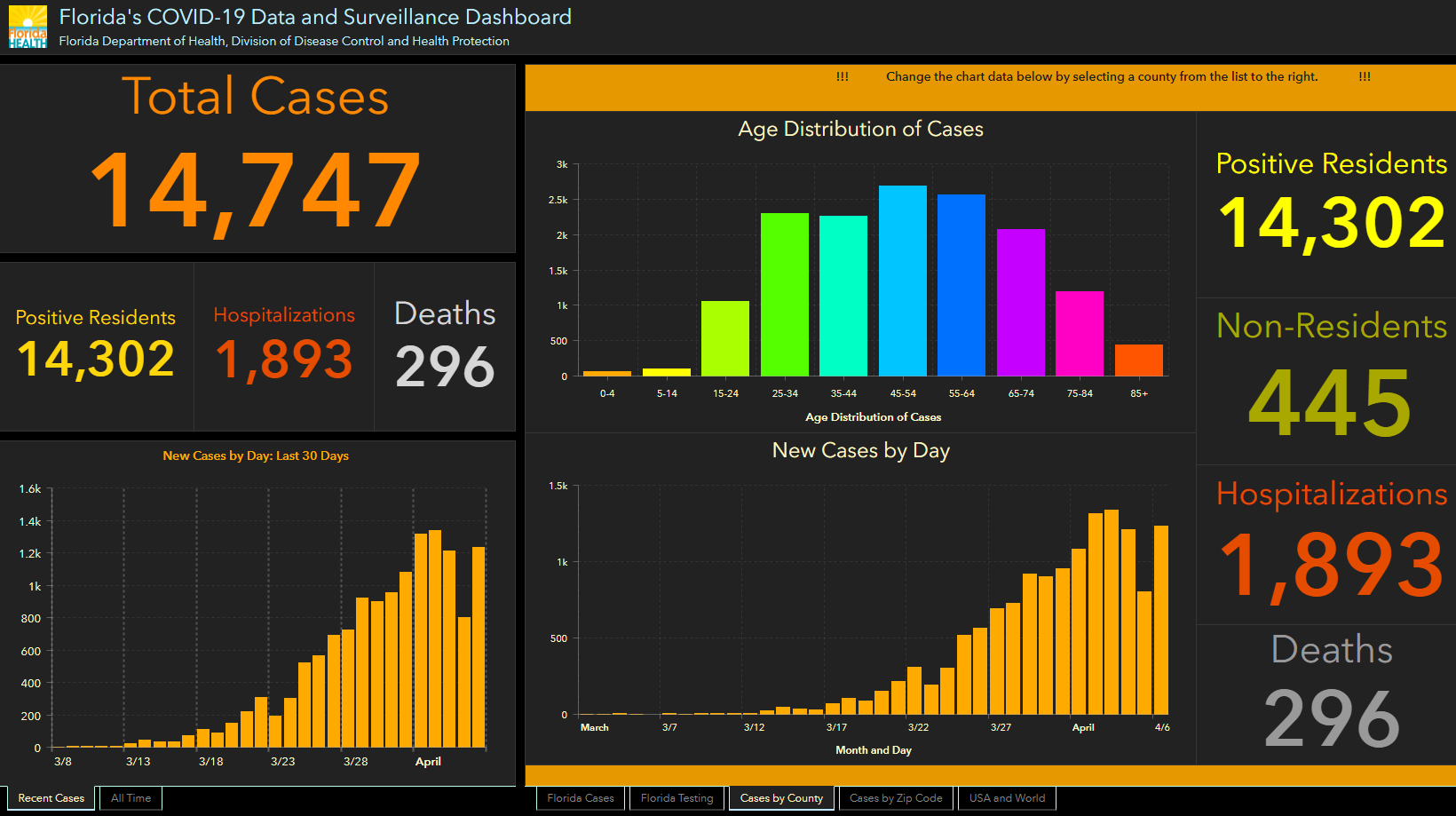Click the 3/23 label on the 30-day chart axis
Screen dimensions: 1456x816
(x=283, y=762)
